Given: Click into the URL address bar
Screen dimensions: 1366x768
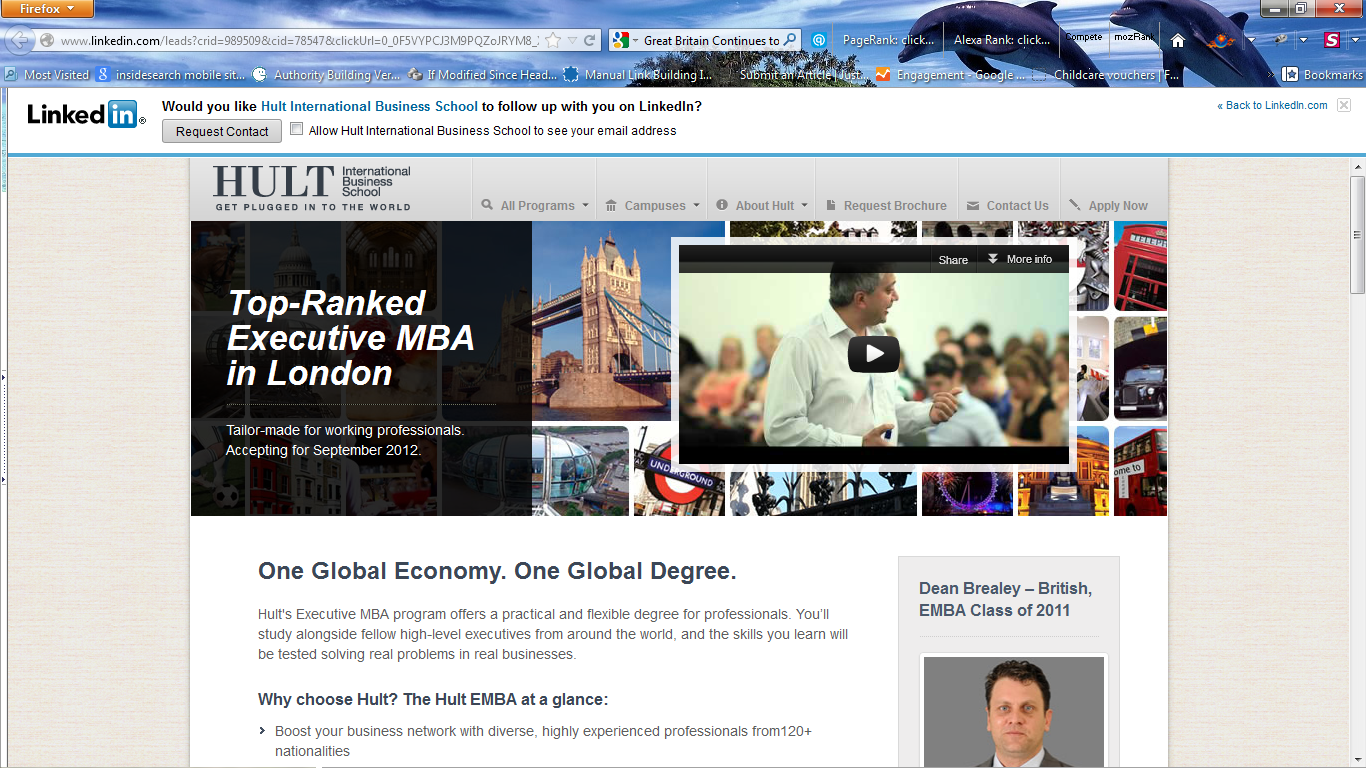Looking at the screenshot, I should click(x=300, y=41).
